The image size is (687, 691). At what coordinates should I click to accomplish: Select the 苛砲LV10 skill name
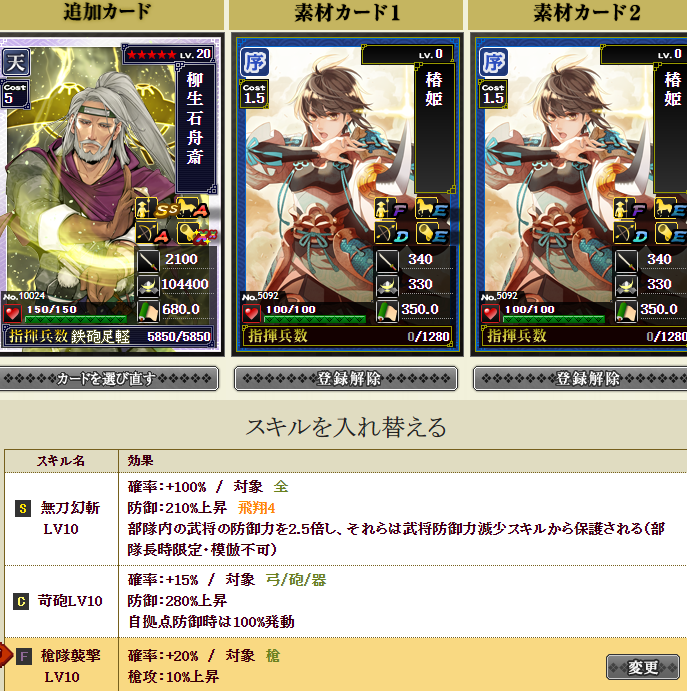pyautogui.click(x=70, y=601)
